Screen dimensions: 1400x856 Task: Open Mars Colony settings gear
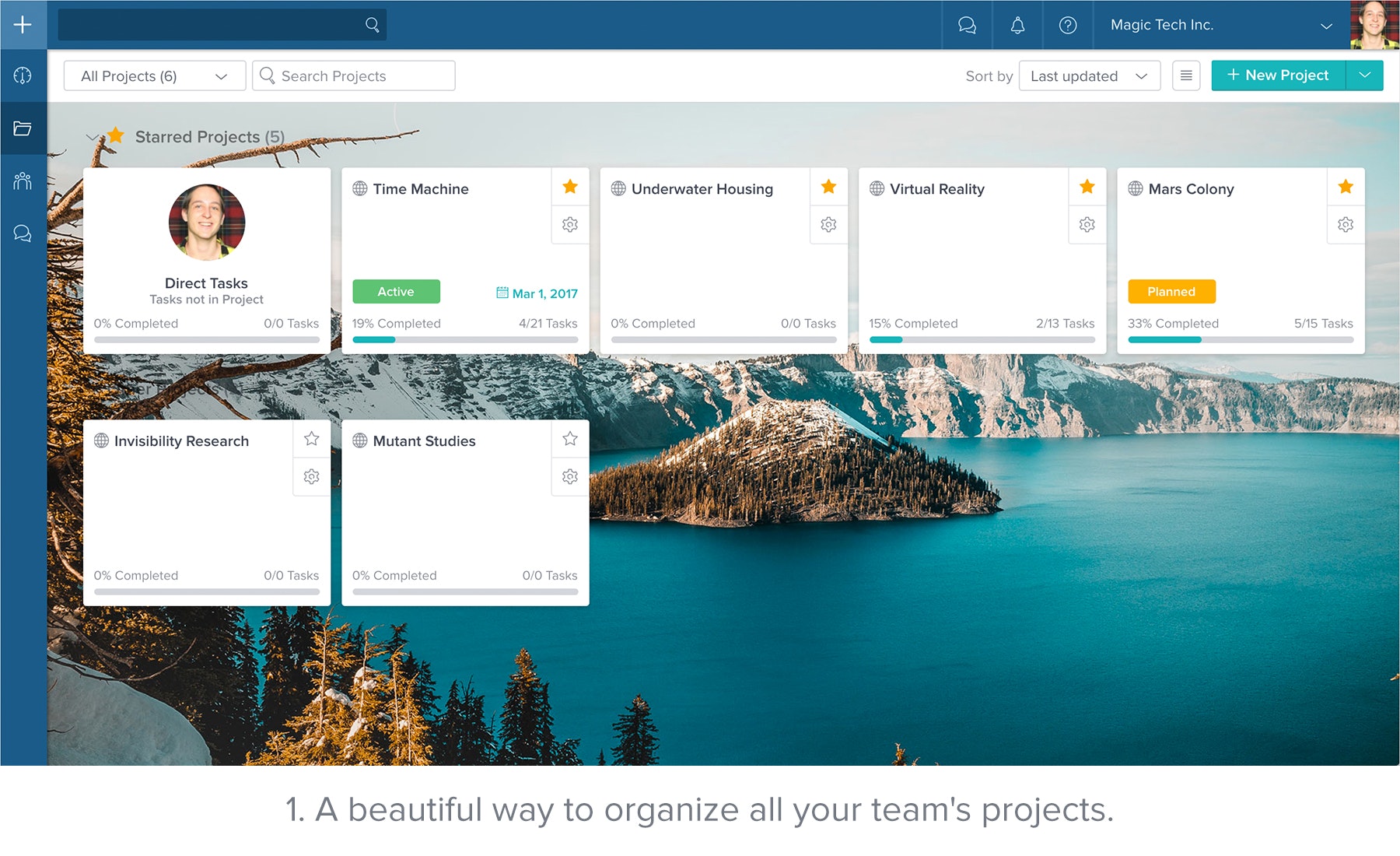pyautogui.click(x=1346, y=225)
